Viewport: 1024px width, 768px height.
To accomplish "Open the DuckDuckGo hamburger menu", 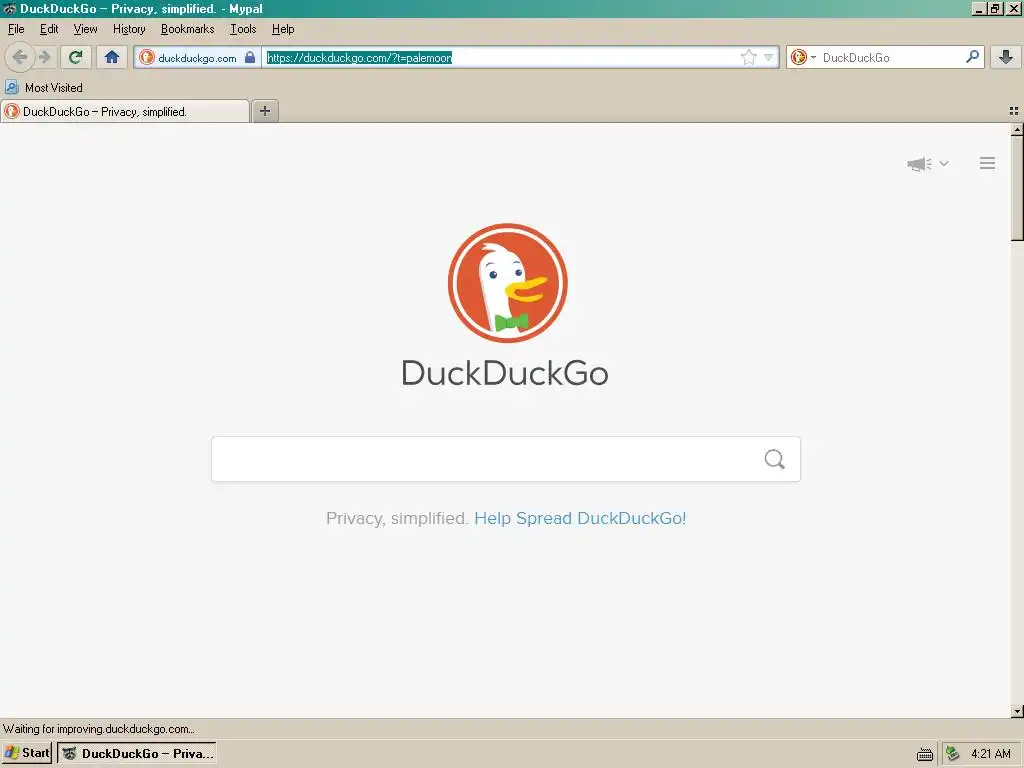I will [987, 163].
